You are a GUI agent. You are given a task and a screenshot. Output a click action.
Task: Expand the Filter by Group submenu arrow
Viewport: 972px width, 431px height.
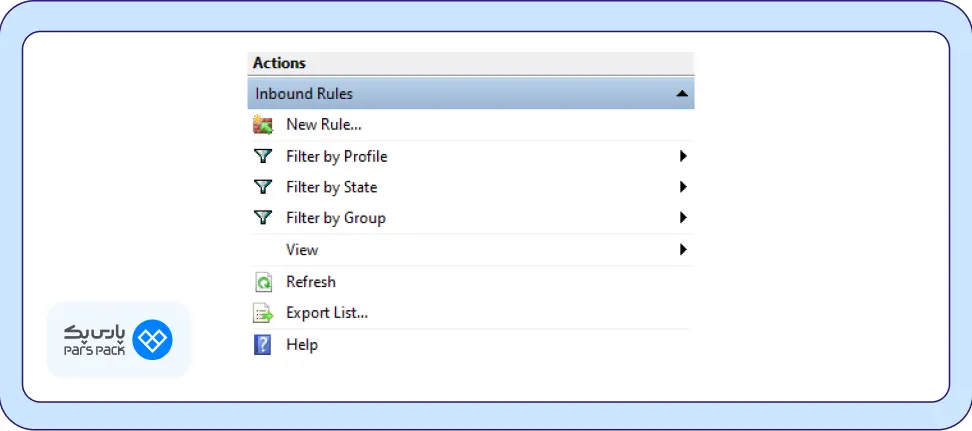point(683,218)
